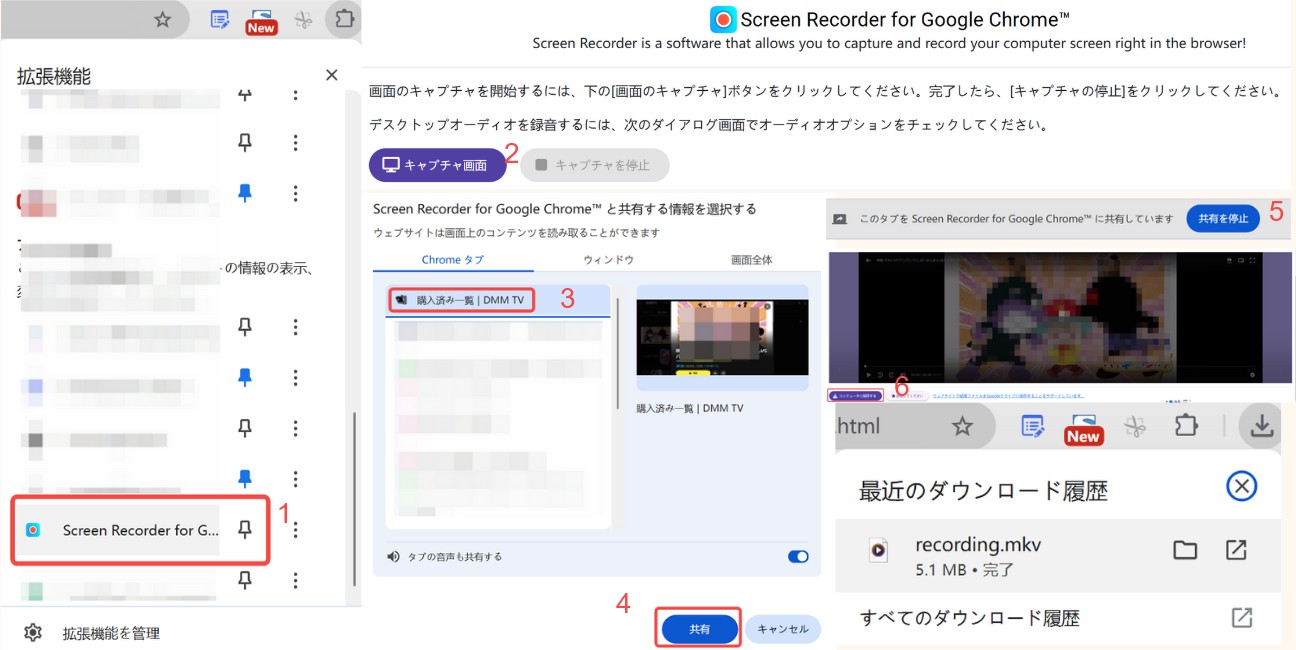Screen dimensions: 1296x650
Task: Open three-dot menu of Screen Recorder row
Action: coord(295,530)
